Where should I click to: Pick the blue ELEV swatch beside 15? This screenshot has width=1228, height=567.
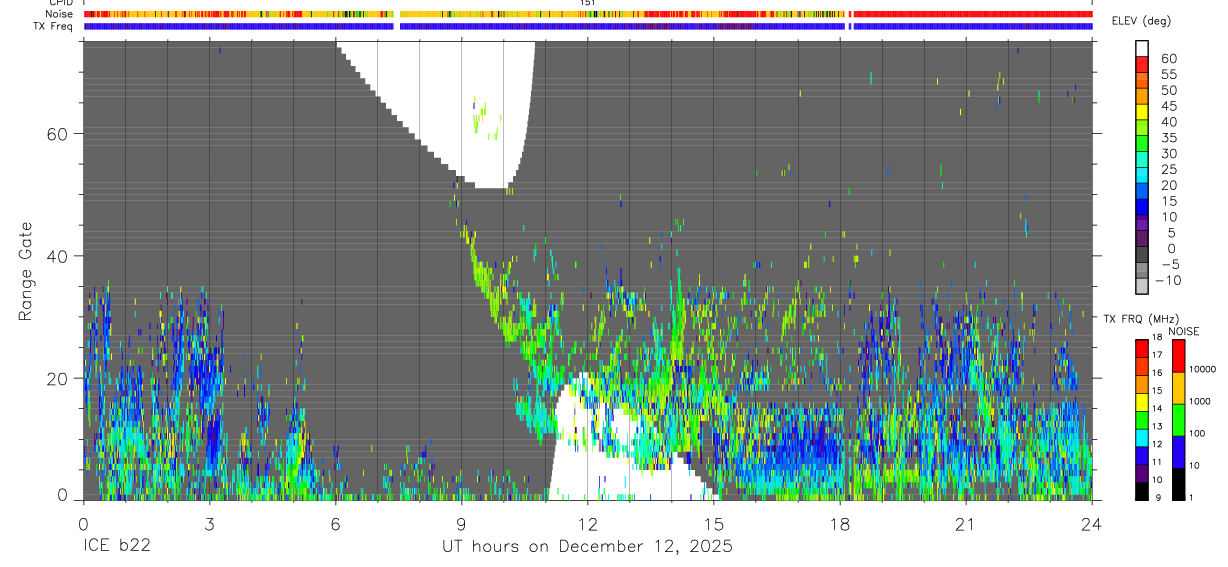(x=1141, y=207)
